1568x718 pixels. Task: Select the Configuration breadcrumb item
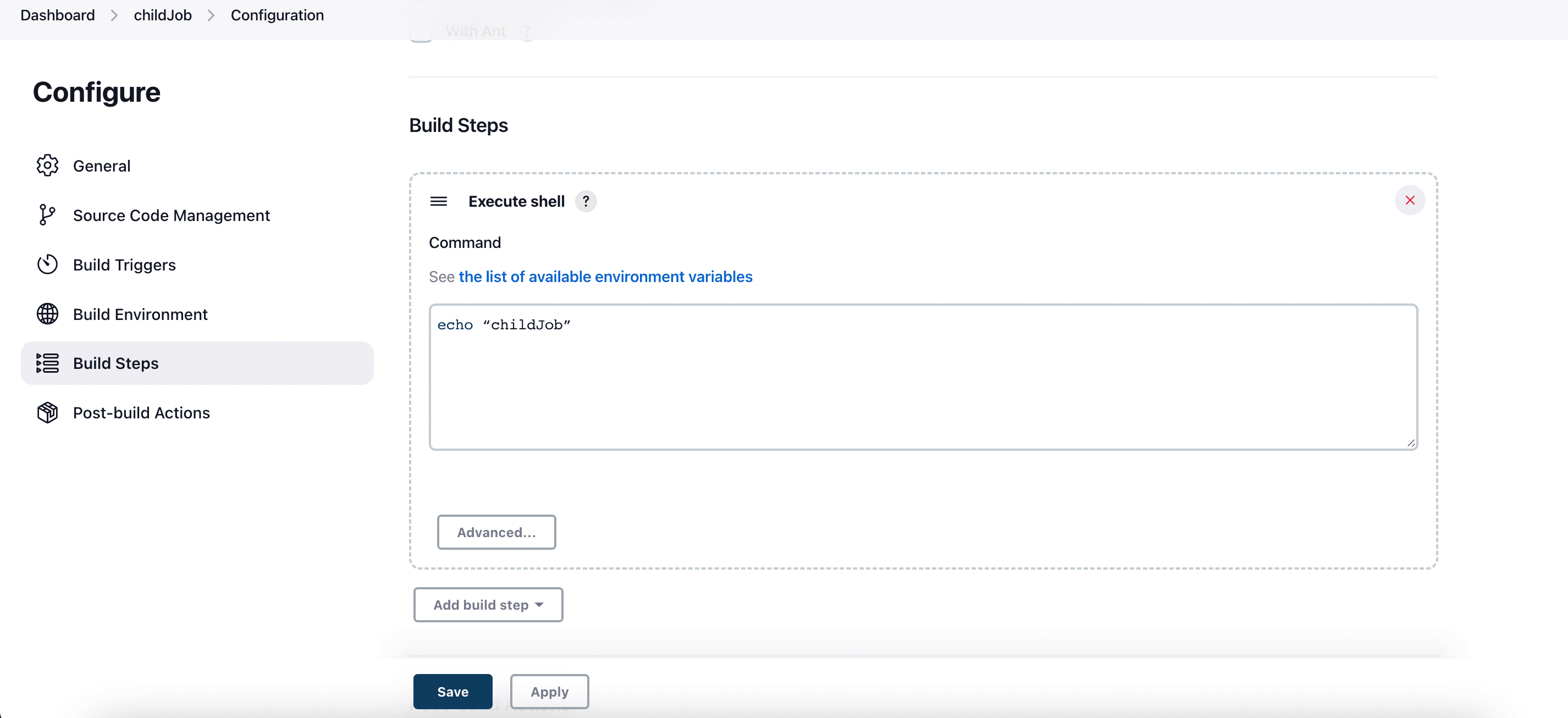point(276,14)
